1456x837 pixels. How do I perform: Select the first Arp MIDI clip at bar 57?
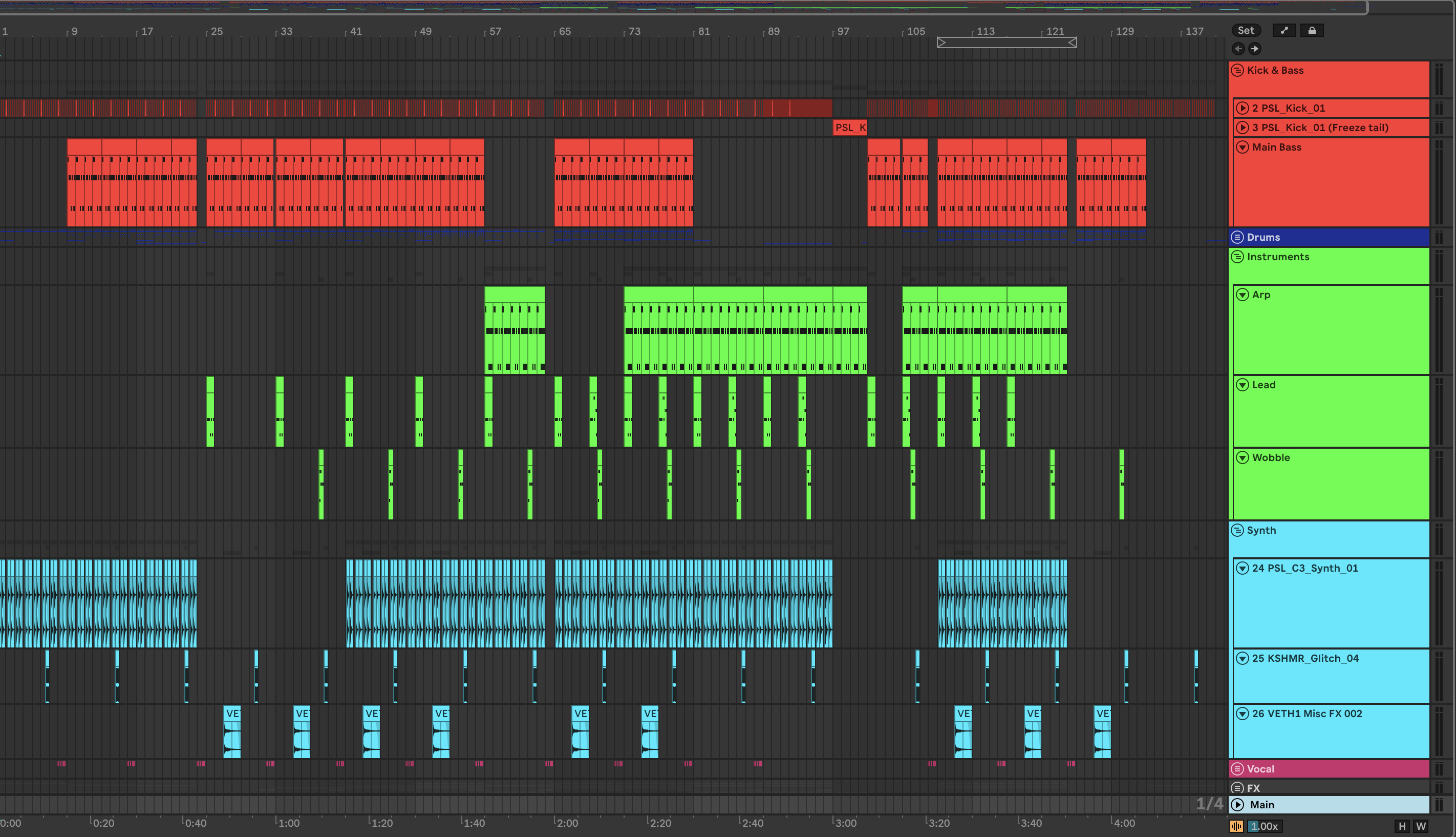[515, 330]
